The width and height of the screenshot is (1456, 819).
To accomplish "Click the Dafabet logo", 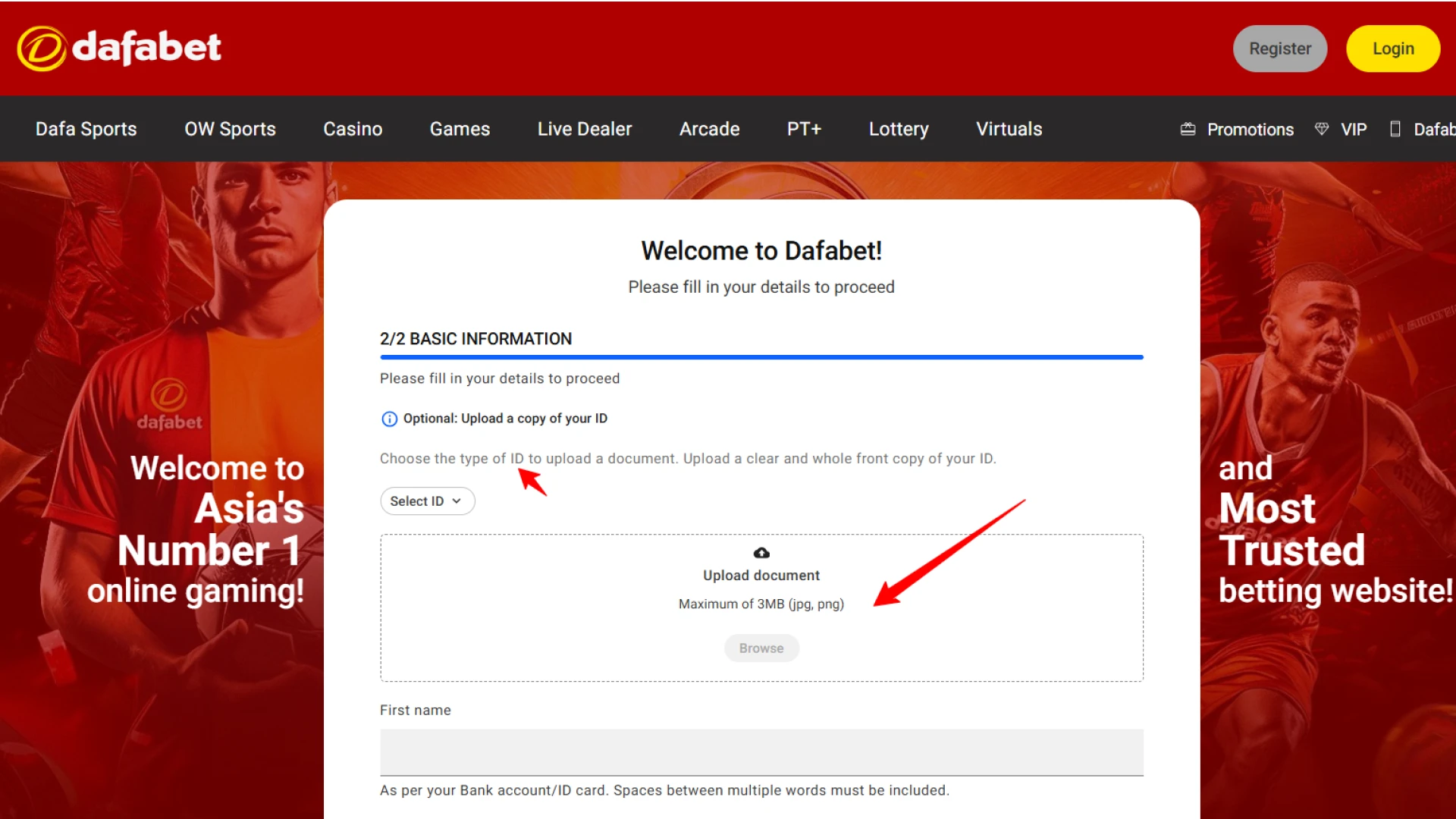I will click(x=119, y=48).
